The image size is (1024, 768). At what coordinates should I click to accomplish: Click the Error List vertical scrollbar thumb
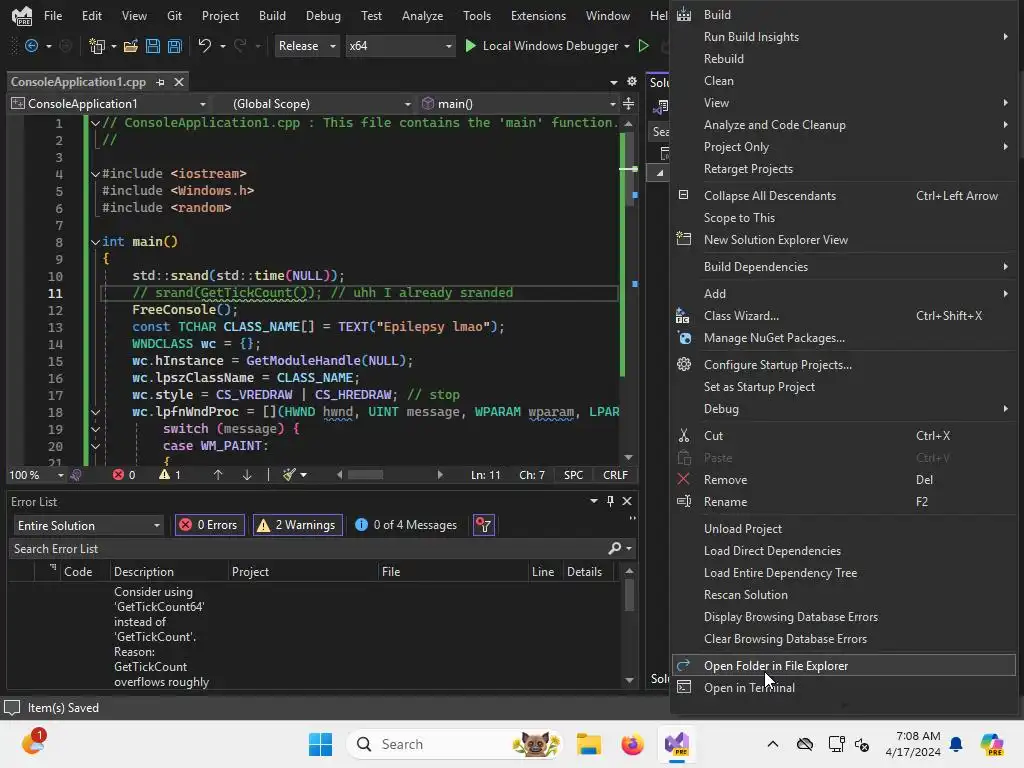[629, 595]
